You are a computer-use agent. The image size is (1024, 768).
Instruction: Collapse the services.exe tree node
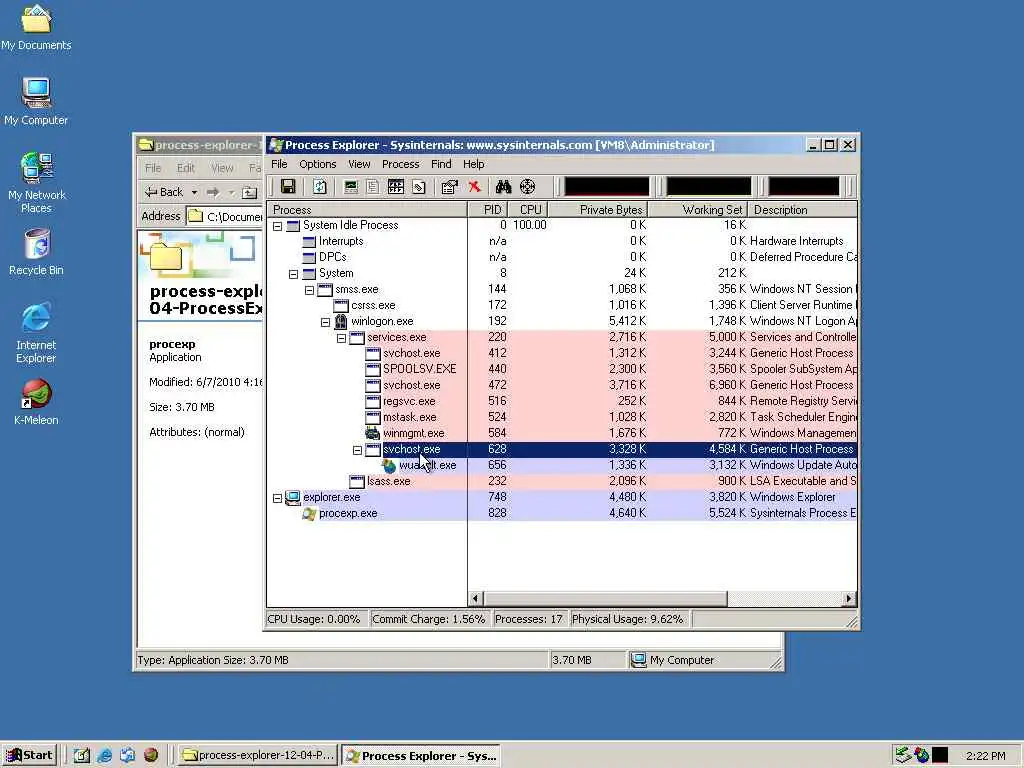(x=342, y=338)
